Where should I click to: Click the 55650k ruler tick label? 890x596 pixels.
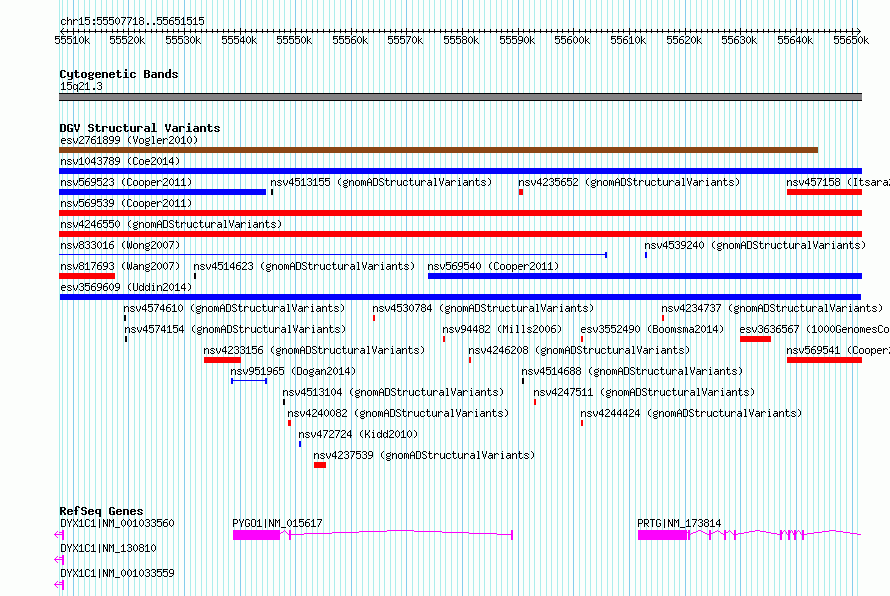(851, 40)
